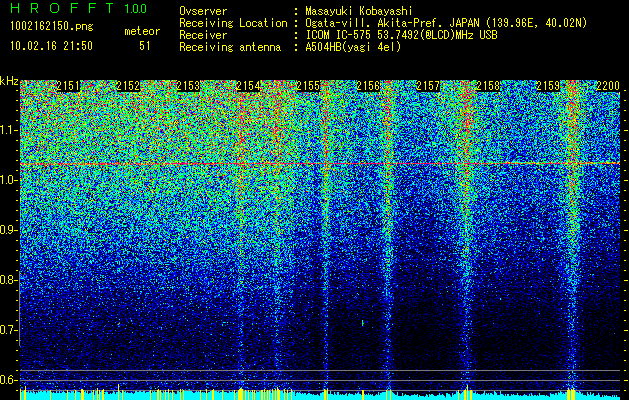
Task: Click the 'meteor' label
Action: click(142, 31)
